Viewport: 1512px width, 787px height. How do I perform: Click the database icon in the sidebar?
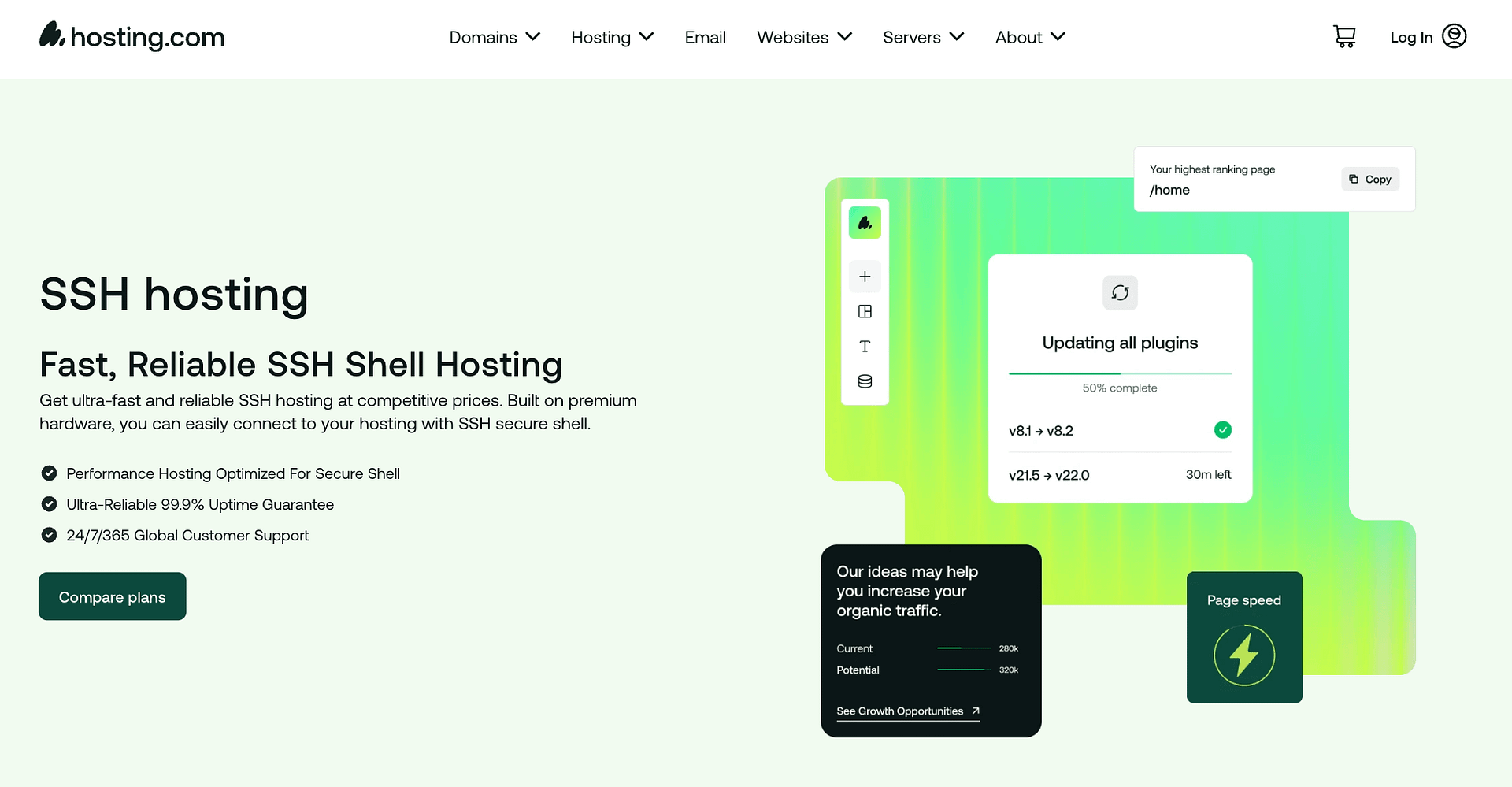click(x=865, y=381)
